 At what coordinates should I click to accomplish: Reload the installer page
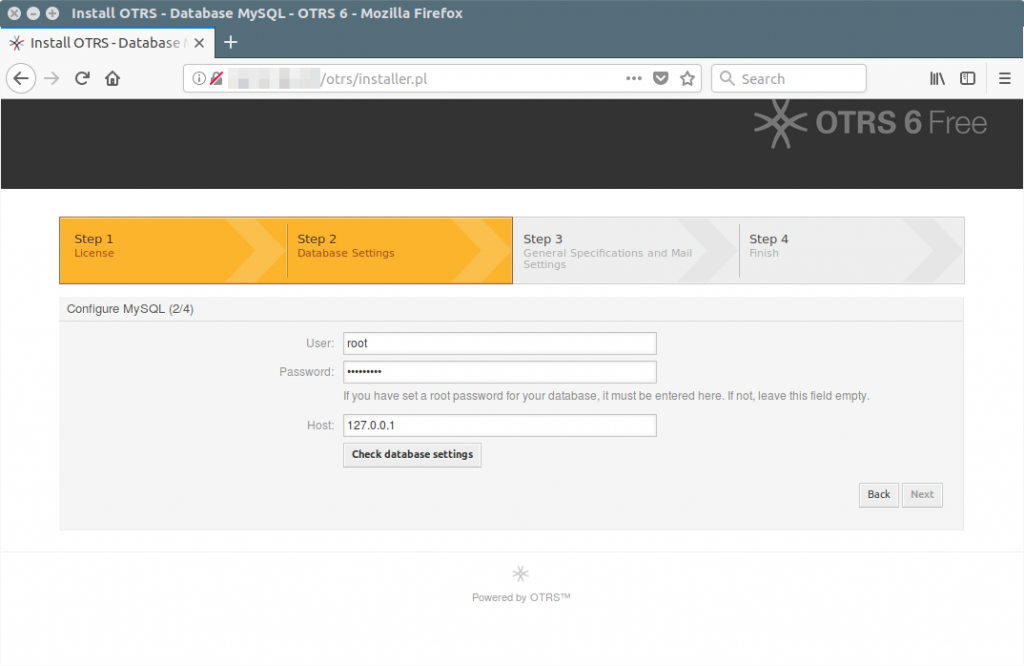82,78
